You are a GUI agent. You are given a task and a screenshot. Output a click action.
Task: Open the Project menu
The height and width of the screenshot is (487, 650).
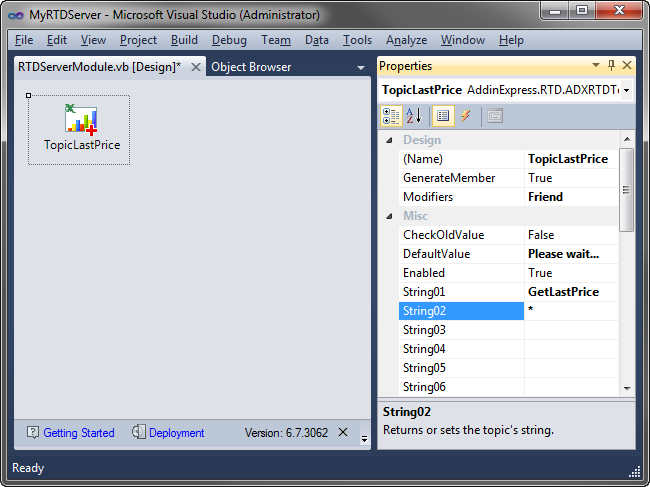[138, 40]
